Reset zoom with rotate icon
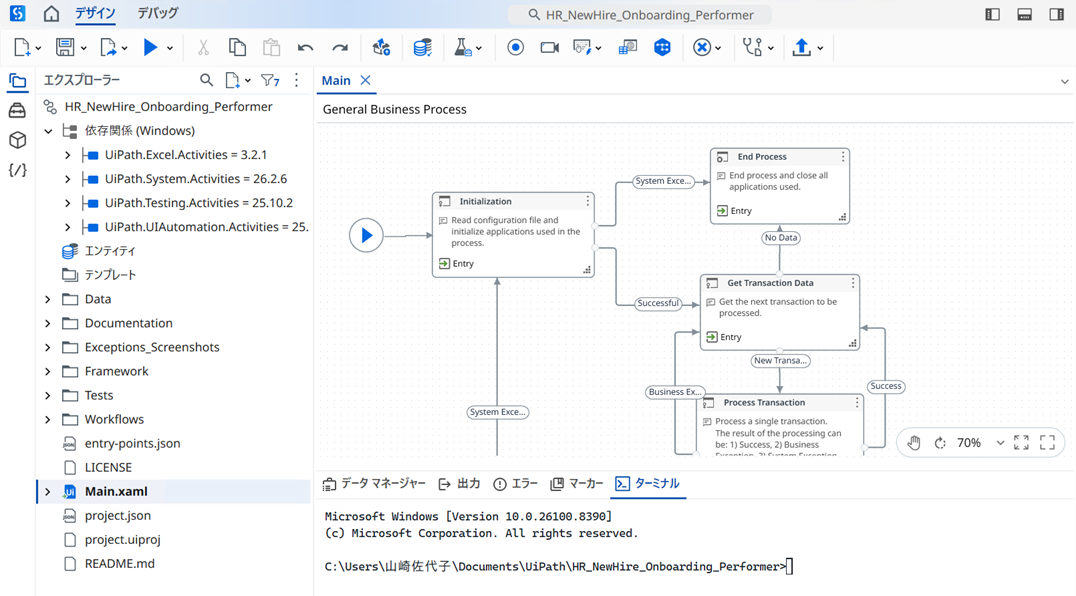The width and height of the screenshot is (1076, 596). (940, 443)
